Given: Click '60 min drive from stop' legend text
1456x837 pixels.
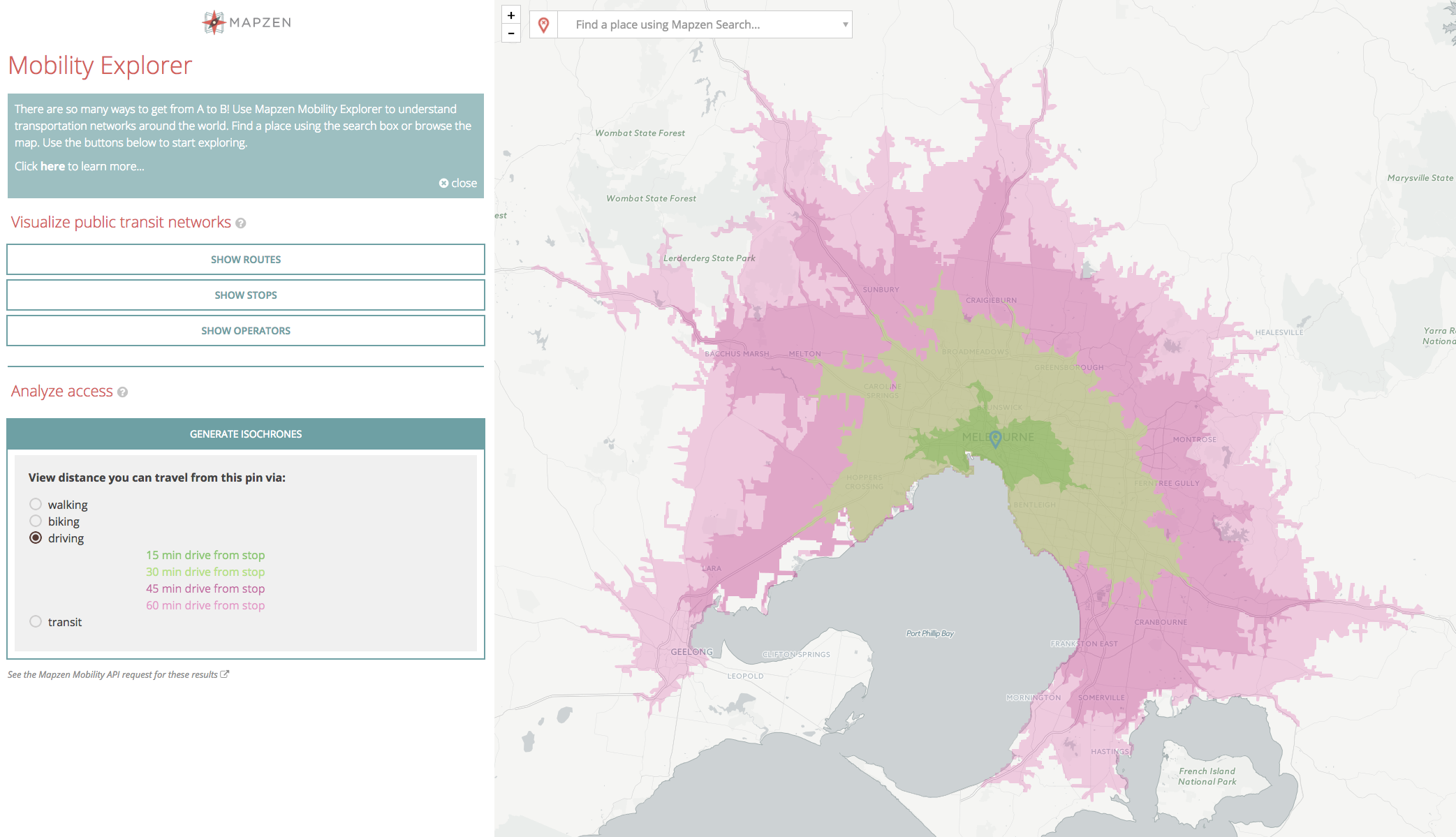Looking at the screenshot, I should tap(205, 605).
